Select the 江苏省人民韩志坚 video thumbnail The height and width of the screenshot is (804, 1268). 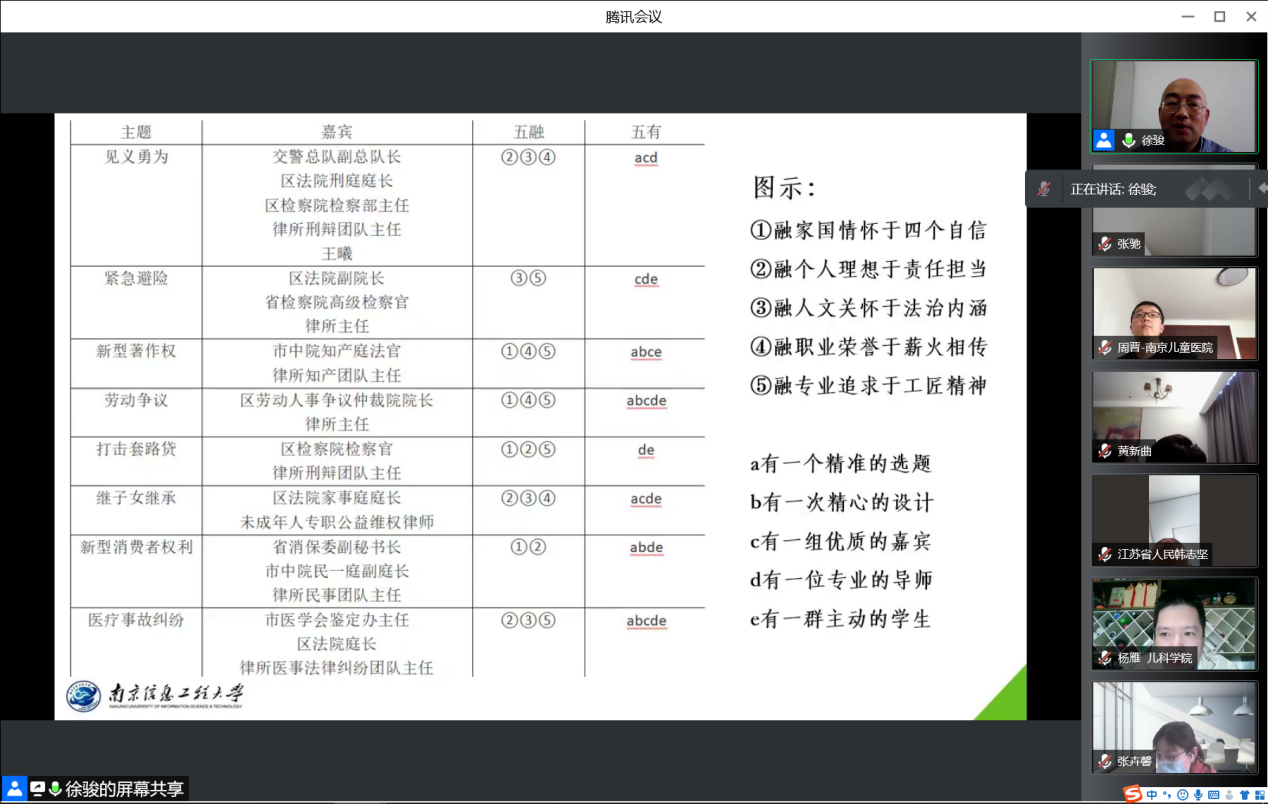click(1174, 520)
